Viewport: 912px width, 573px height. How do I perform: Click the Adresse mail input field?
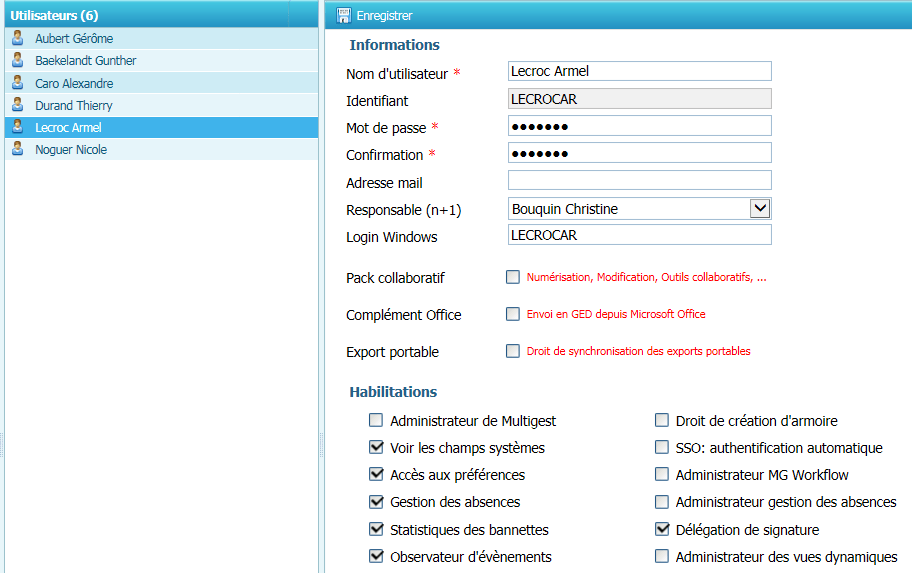640,181
